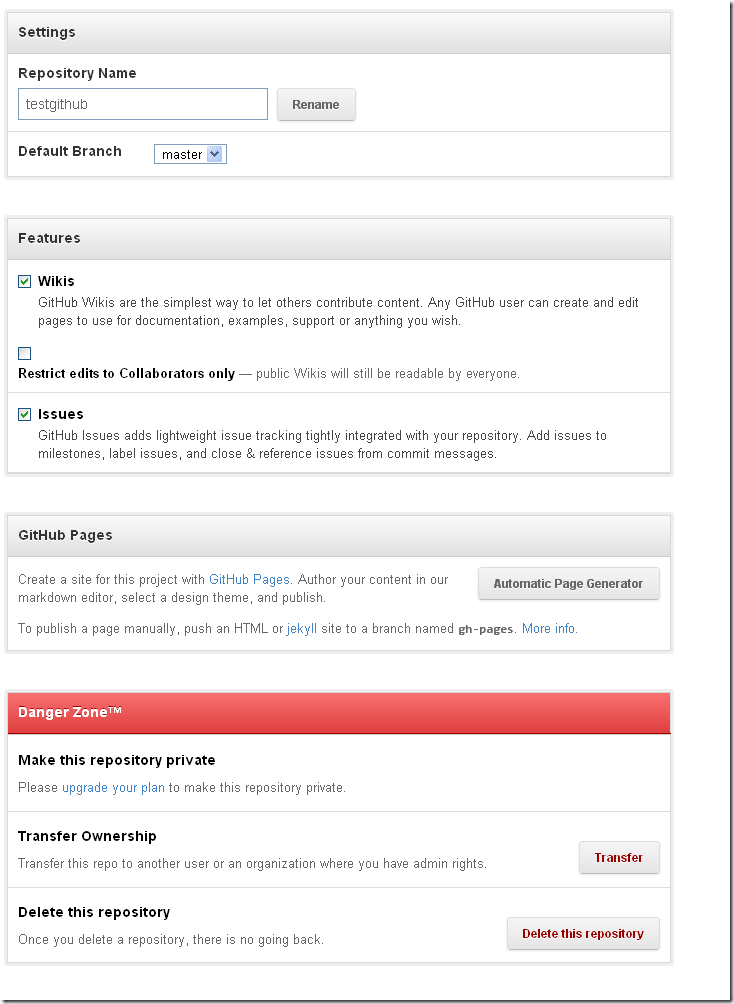Image resolution: width=734 pixels, height=1004 pixels.
Task: Click the Default Branch label
Action: 70,151
